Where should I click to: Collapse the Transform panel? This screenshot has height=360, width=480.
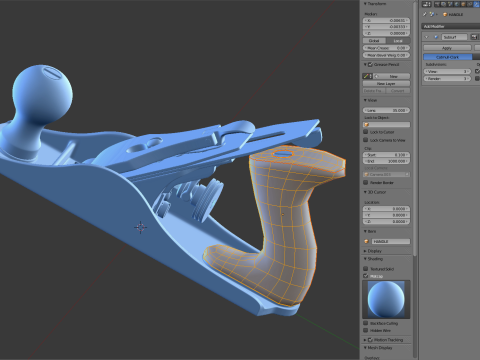[x=365, y=4]
